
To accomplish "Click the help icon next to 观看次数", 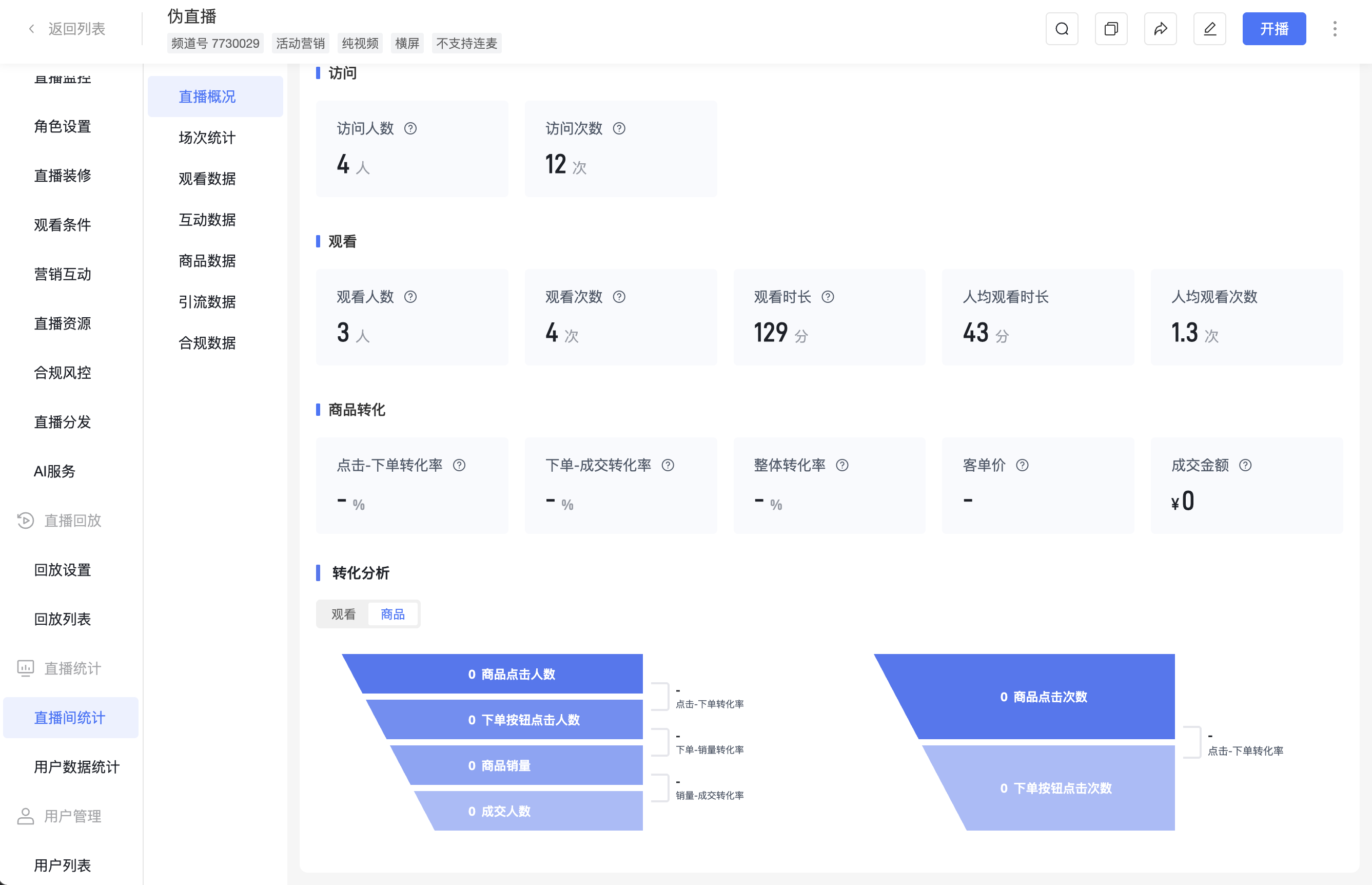I will coord(619,297).
